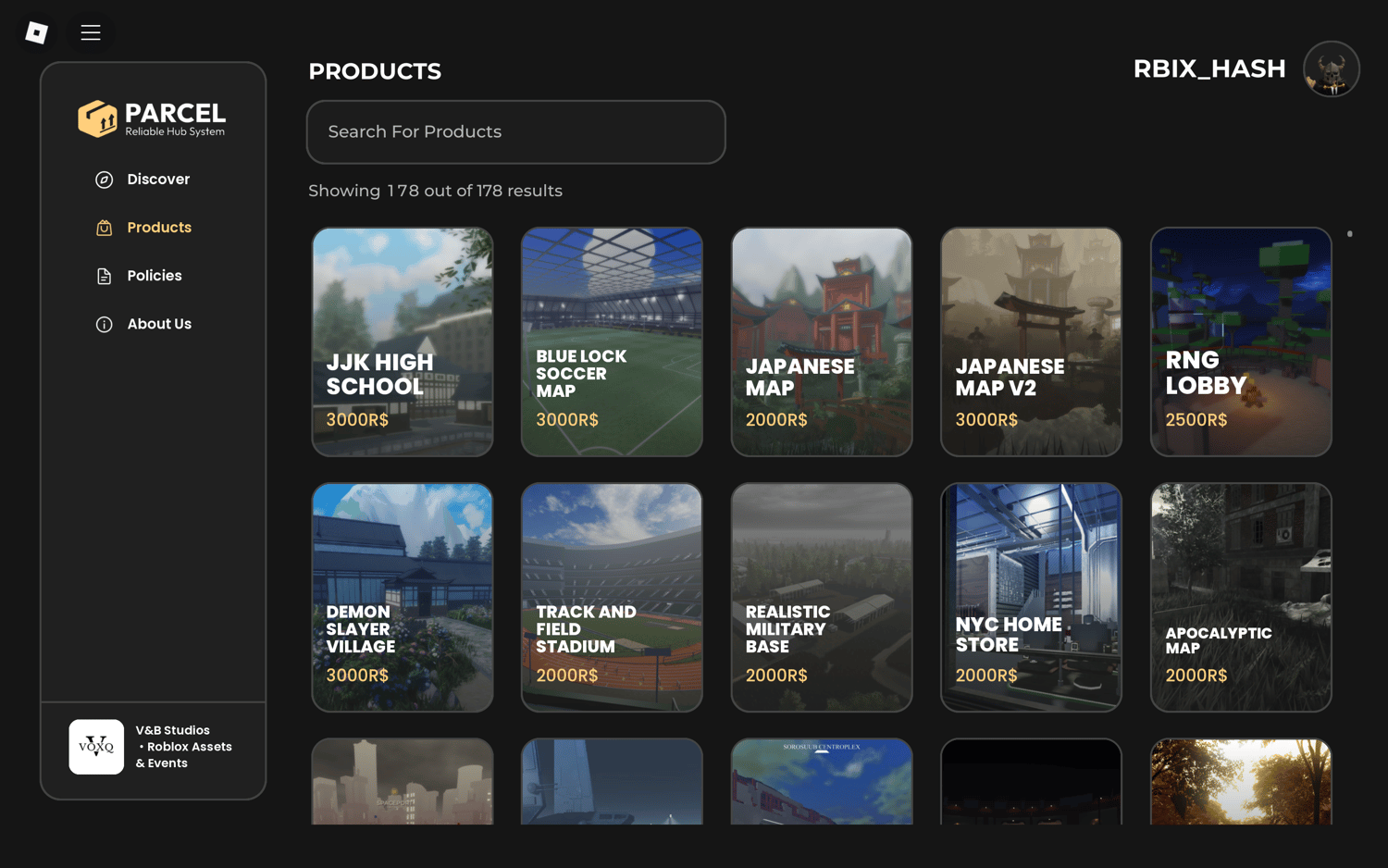The width and height of the screenshot is (1388, 868).
Task: Open the hamburger menu
Action: point(91,32)
